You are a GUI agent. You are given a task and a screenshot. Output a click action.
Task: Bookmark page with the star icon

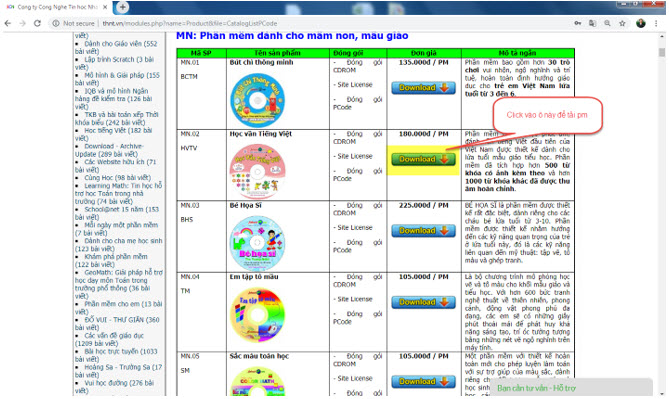[x=622, y=23]
